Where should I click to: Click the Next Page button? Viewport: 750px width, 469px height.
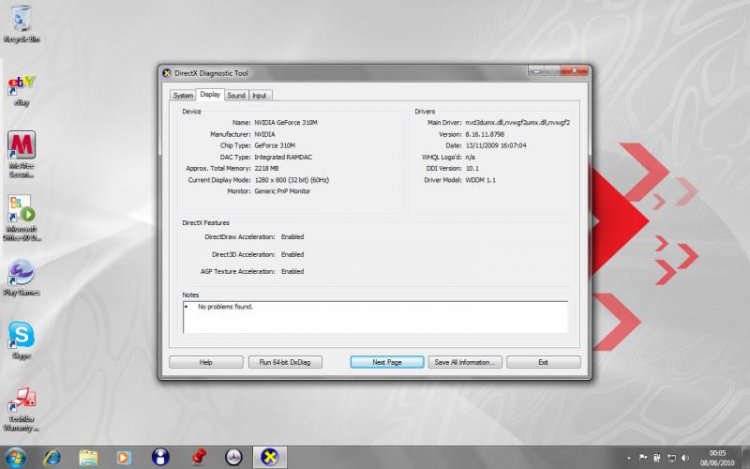386,362
